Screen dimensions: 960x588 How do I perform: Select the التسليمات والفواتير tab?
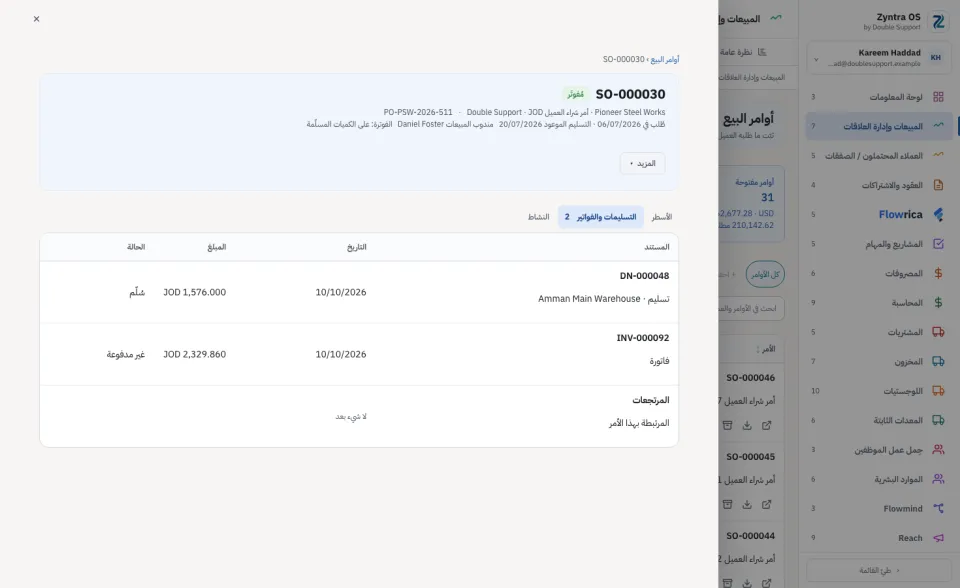[x=601, y=217]
